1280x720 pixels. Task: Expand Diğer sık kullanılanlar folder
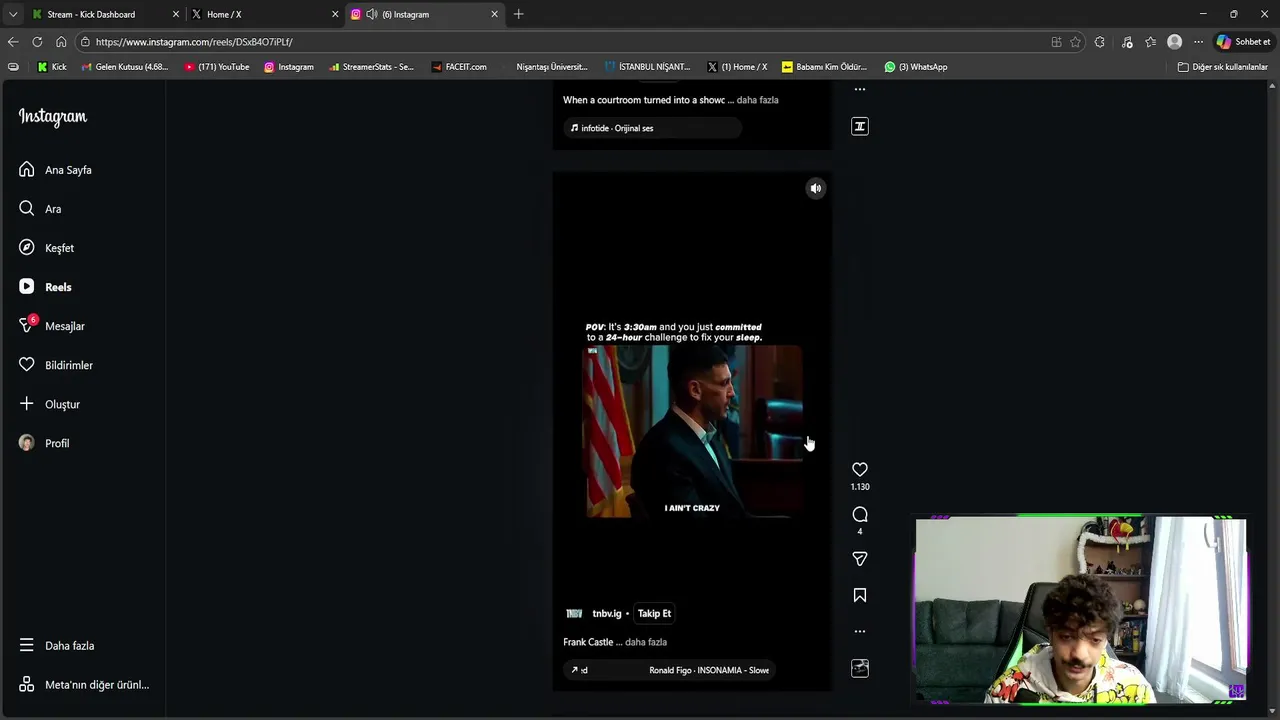click(x=1223, y=67)
